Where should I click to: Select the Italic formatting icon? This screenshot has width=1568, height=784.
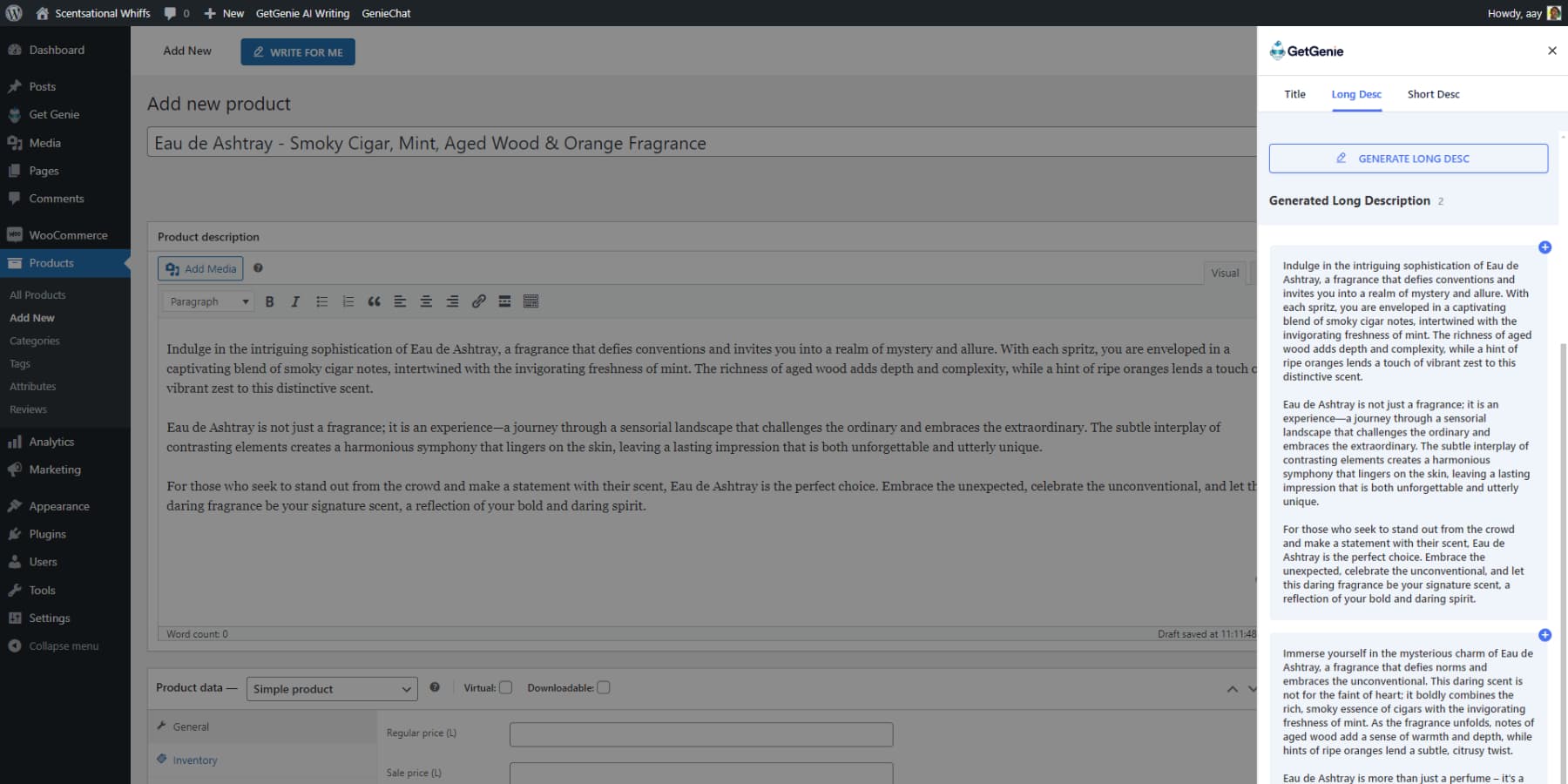(x=295, y=301)
